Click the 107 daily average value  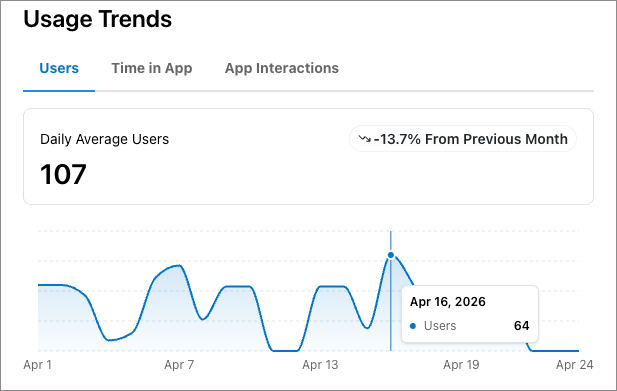[x=63, y=174]
